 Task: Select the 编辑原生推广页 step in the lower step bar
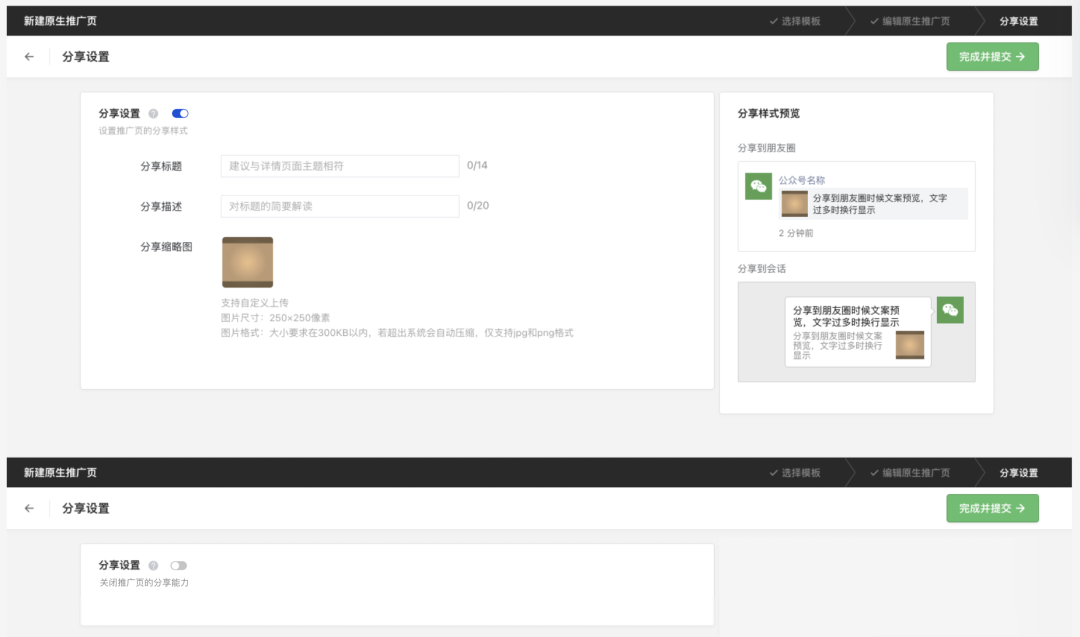(909, 472)
